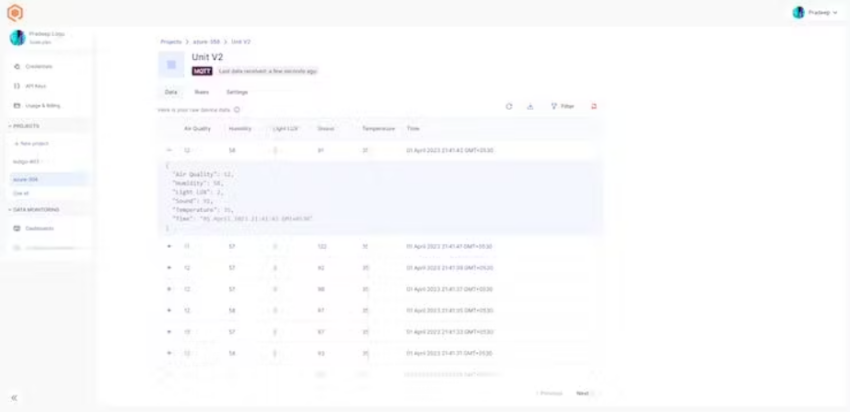Screen dimensions: 850x412
Task: Click the red delete data icon
Action: pos(594,106)
